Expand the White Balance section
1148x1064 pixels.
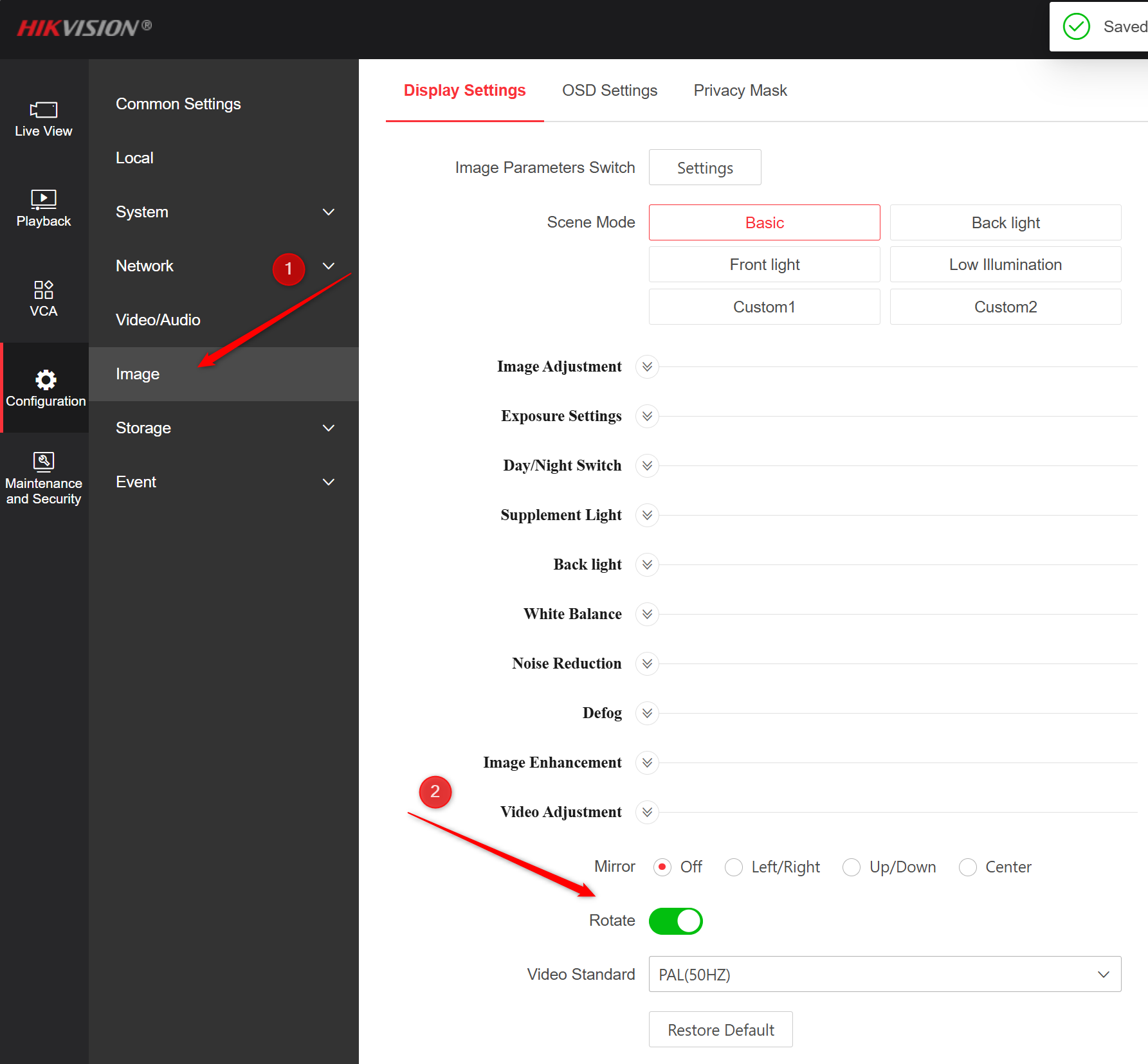click(647, 615)
